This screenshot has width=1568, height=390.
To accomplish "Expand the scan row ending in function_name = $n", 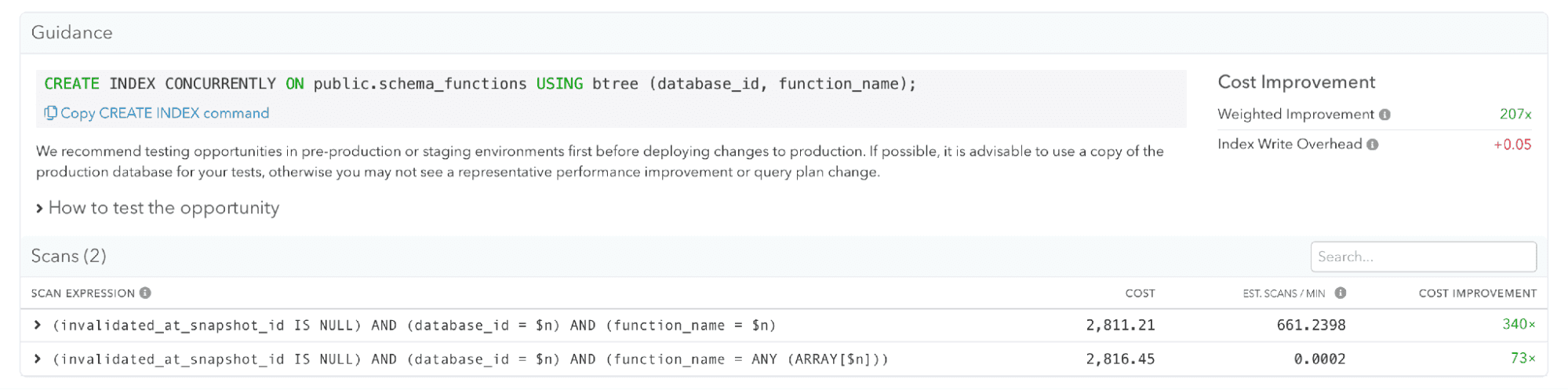I will click(x=37, y=325).
